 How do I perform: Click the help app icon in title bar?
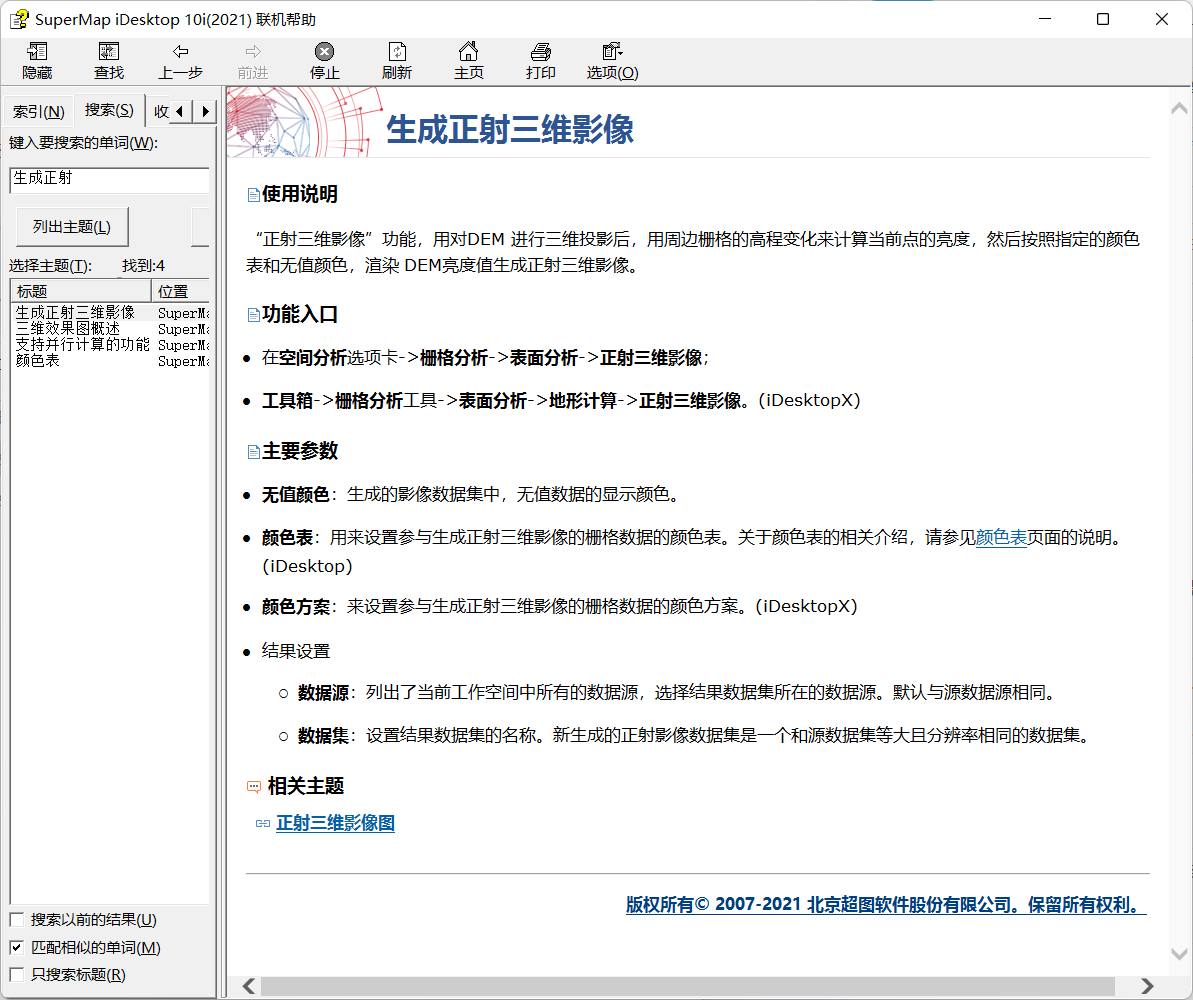[19, 19]
